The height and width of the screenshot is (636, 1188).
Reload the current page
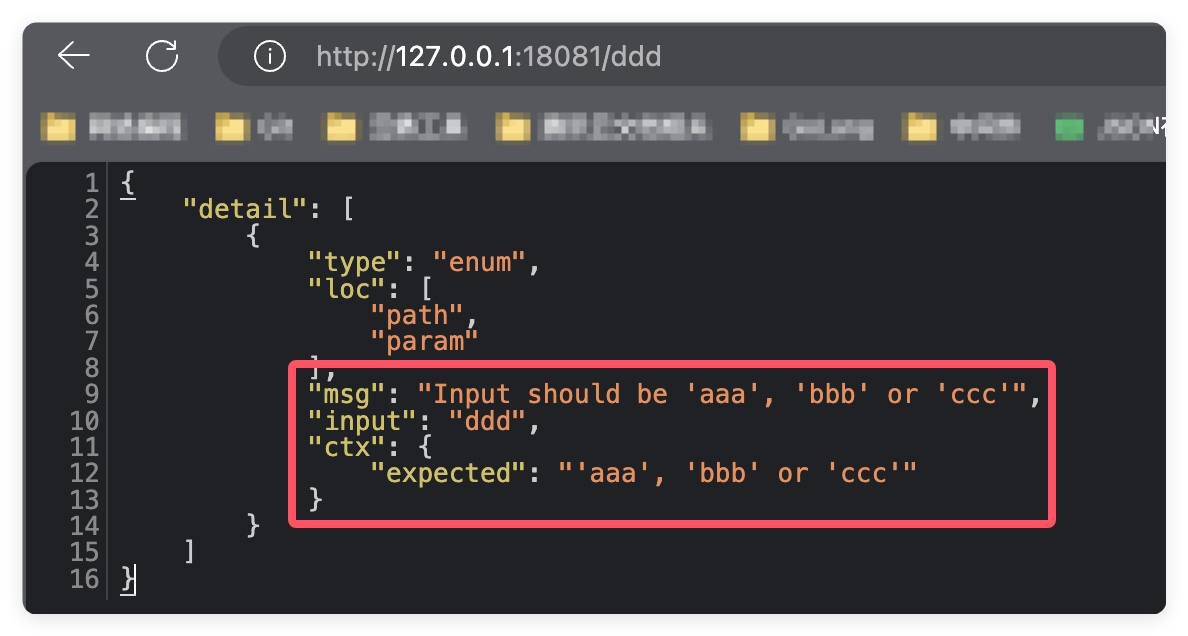click(x=162, y=56)
